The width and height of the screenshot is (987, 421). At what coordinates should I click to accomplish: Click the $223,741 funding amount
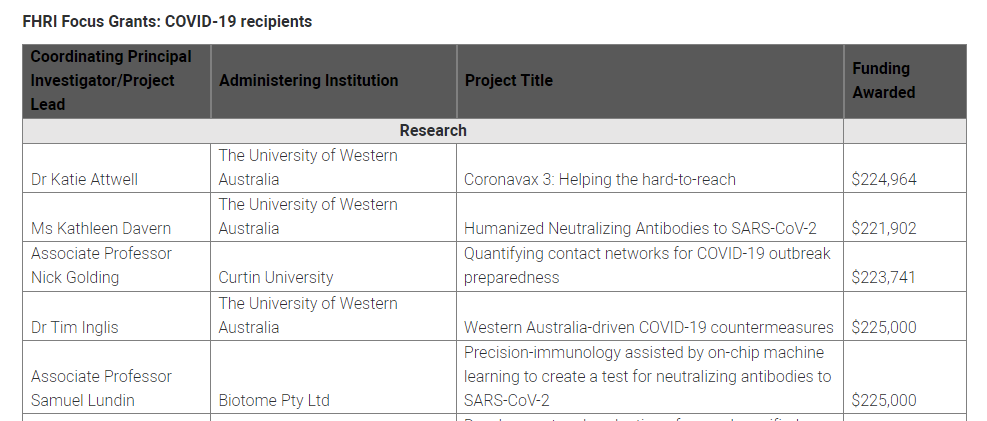click(884, 277)
